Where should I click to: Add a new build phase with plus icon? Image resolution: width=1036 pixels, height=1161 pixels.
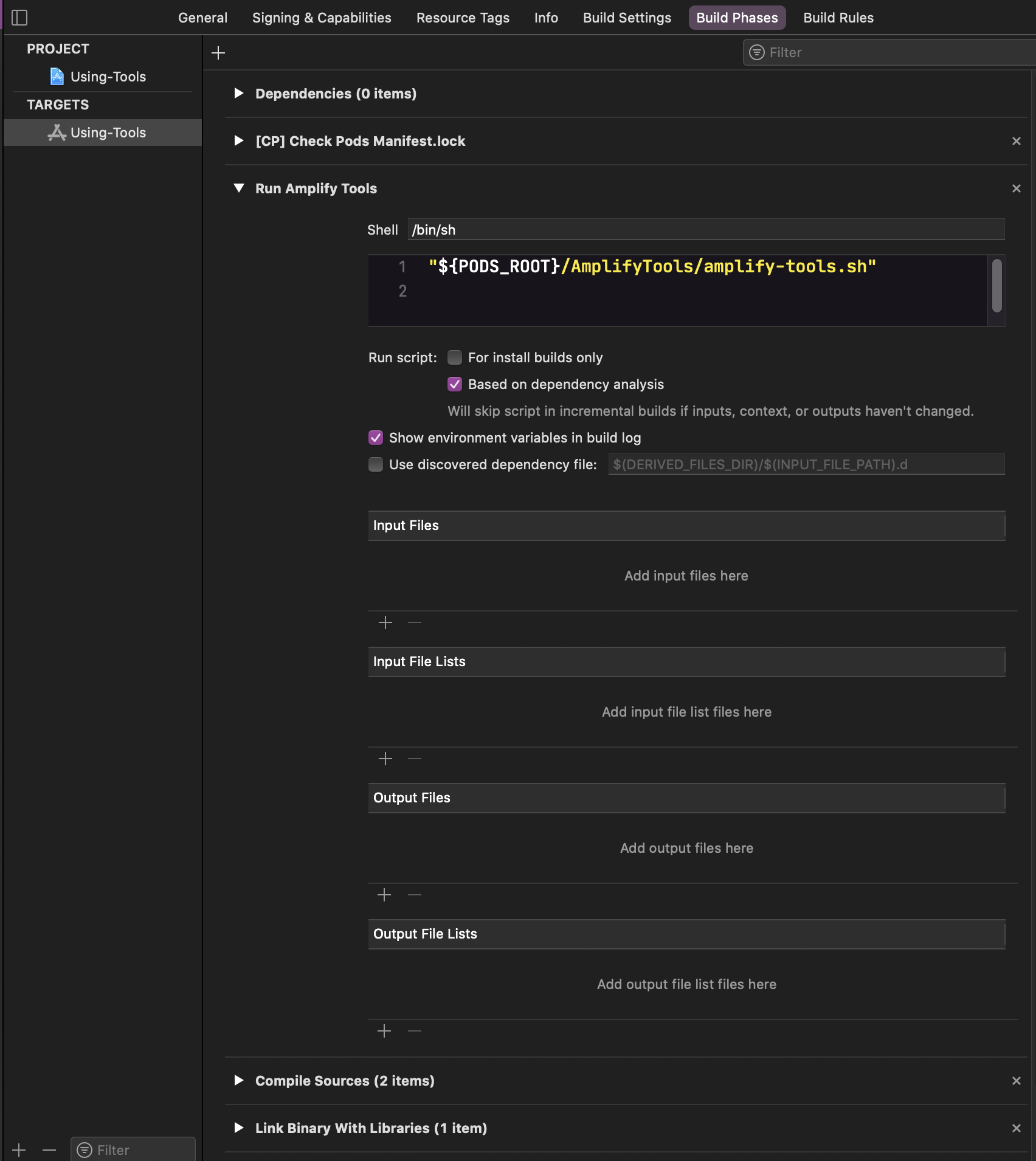218,53
